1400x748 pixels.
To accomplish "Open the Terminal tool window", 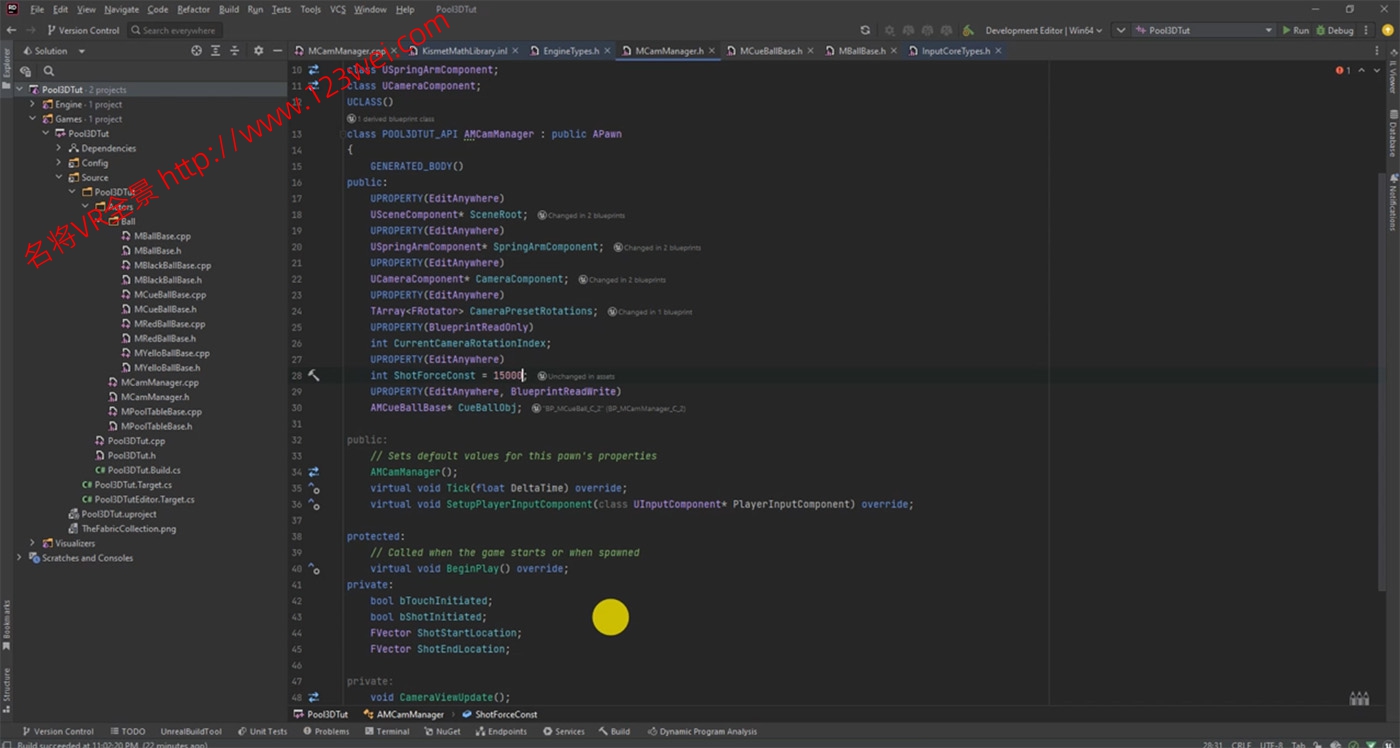I will pos(386,731).
